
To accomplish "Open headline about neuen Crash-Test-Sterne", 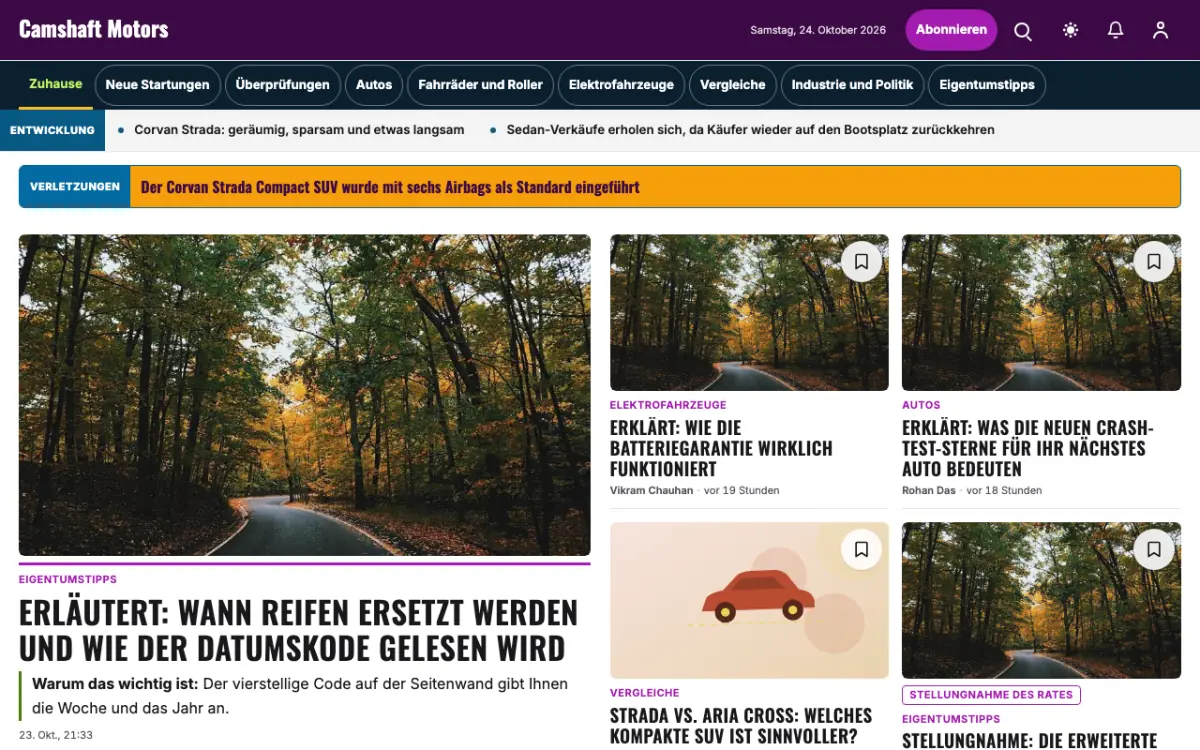I will pyautogui.click(x=1028, y=448).
